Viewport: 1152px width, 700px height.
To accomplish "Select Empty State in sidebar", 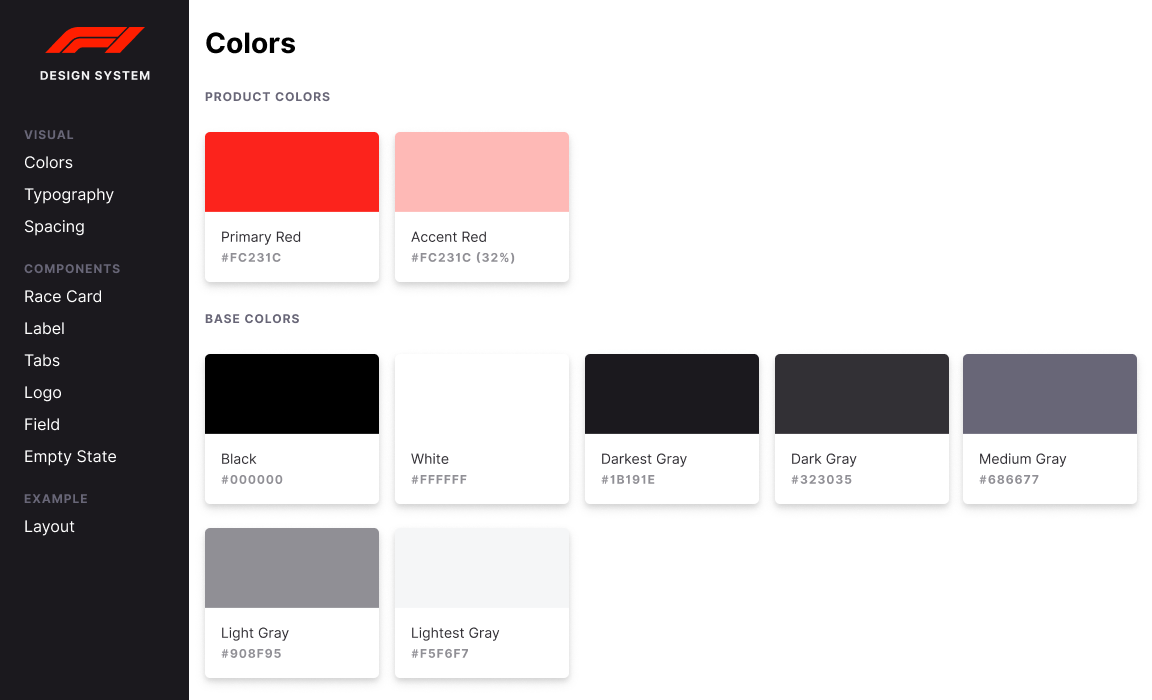I will point(71,457).
